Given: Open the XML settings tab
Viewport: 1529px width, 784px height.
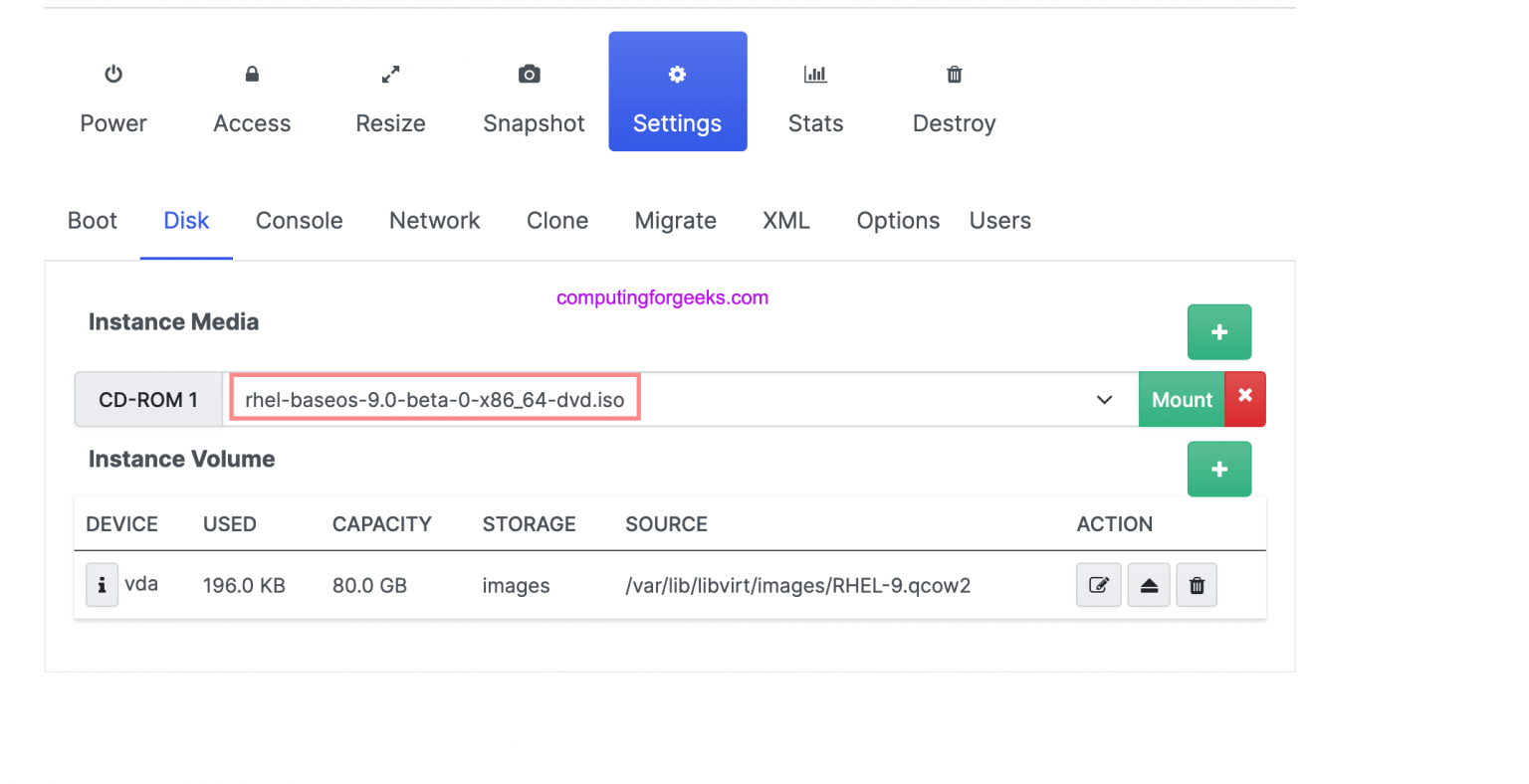Looking at the screenshot, I should pyautogui.click(x=785, y=220).
